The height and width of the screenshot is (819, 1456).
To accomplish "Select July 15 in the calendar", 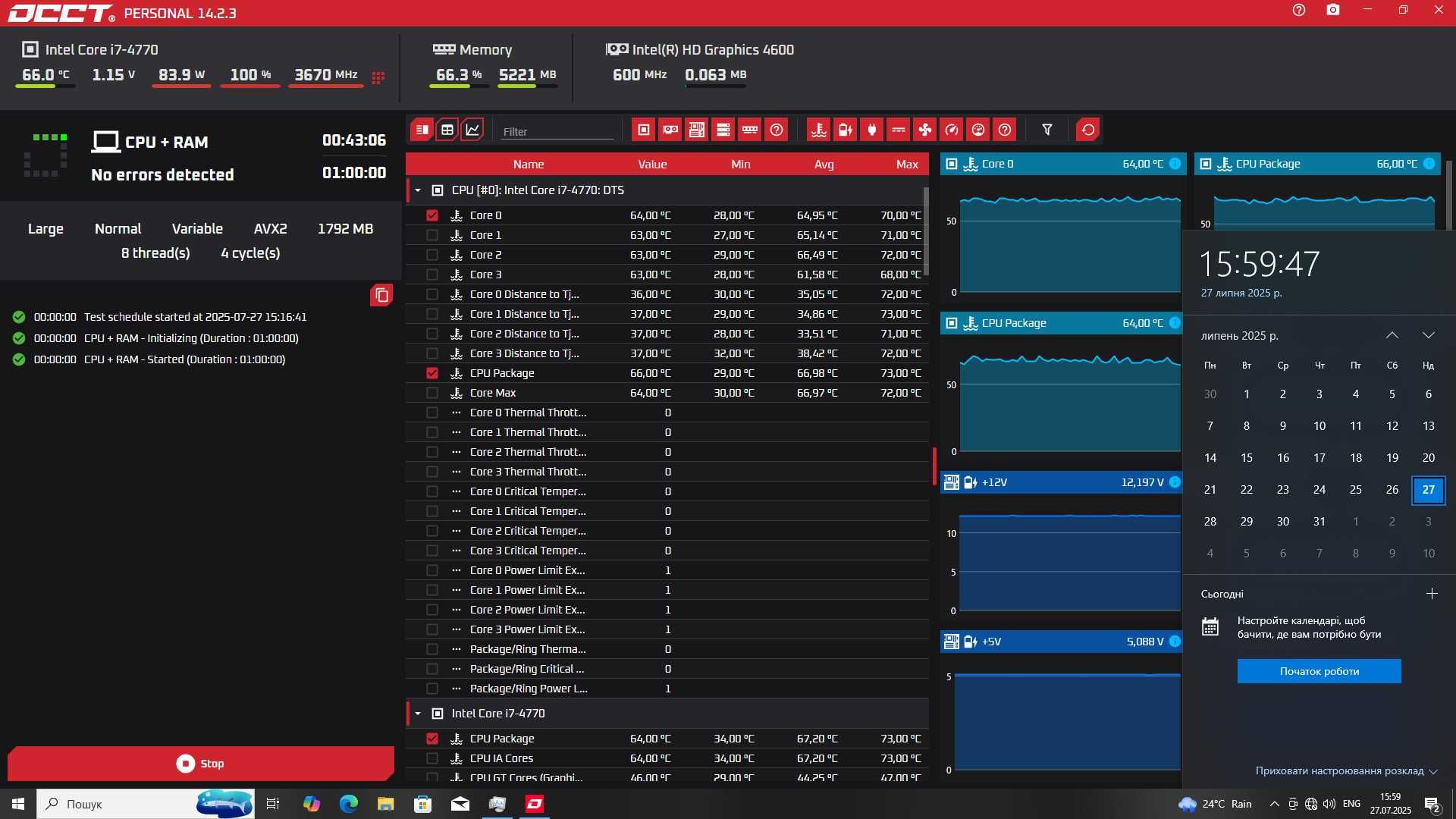I will pyautogui.click(x=1247, y=458).
